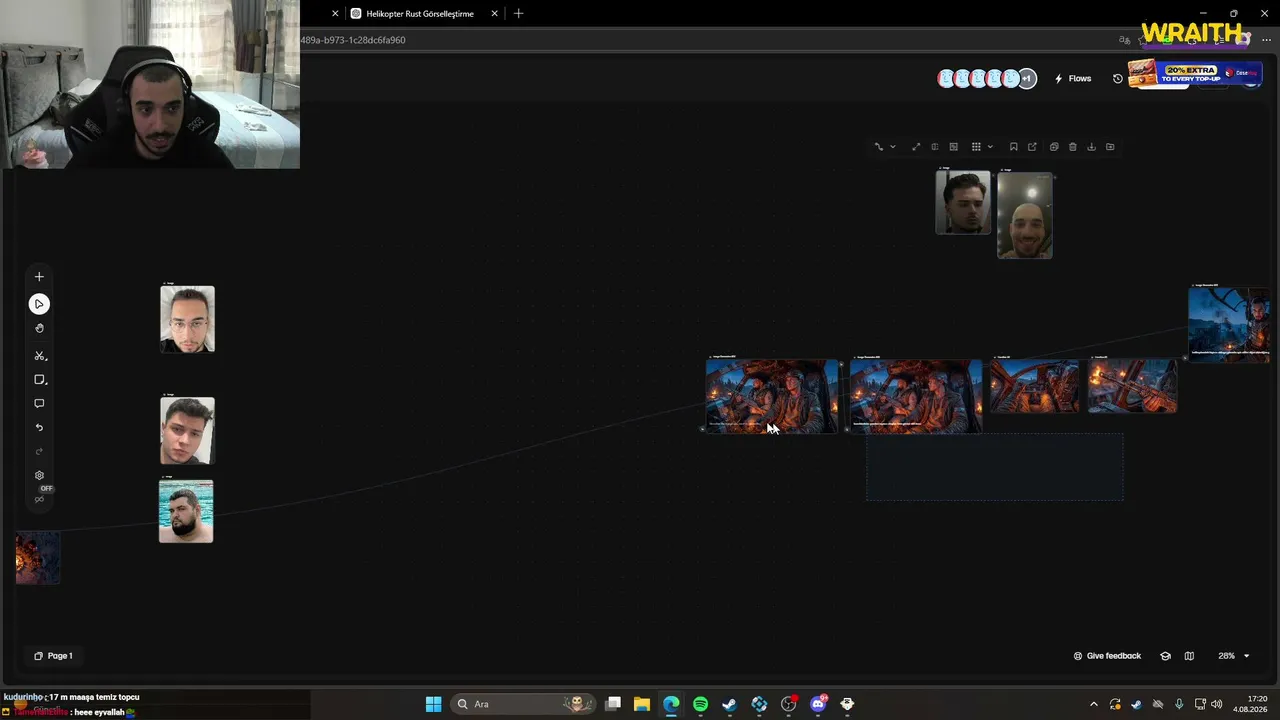Click the expand diagonal arrows icon
The width and height of the screenshot is (1280, 720).
(915, 147)
